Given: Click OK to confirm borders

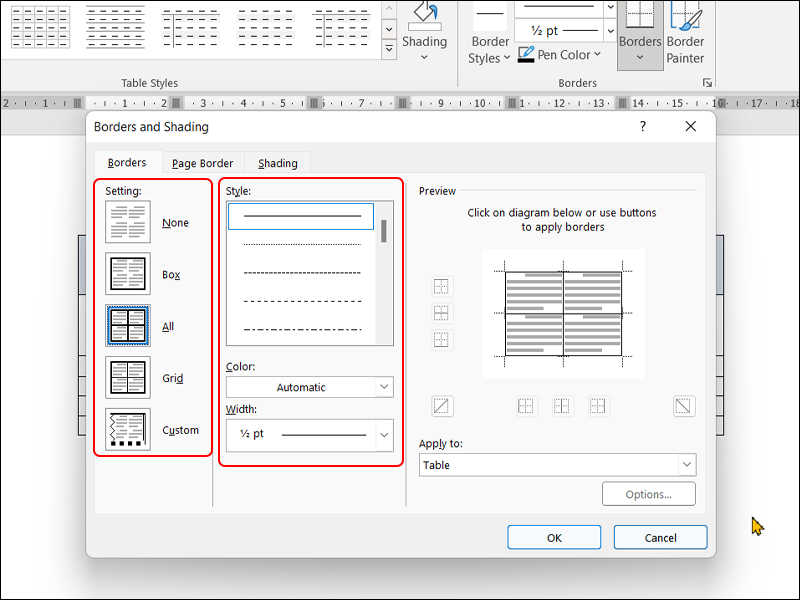Looking at the screenshot, I should pos(554,537).
